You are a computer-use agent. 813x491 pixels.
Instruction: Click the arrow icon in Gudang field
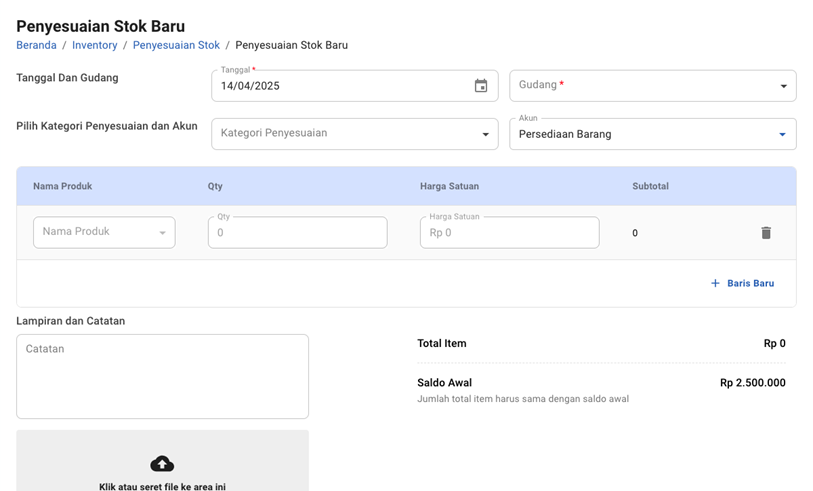(x=783, y=86)
